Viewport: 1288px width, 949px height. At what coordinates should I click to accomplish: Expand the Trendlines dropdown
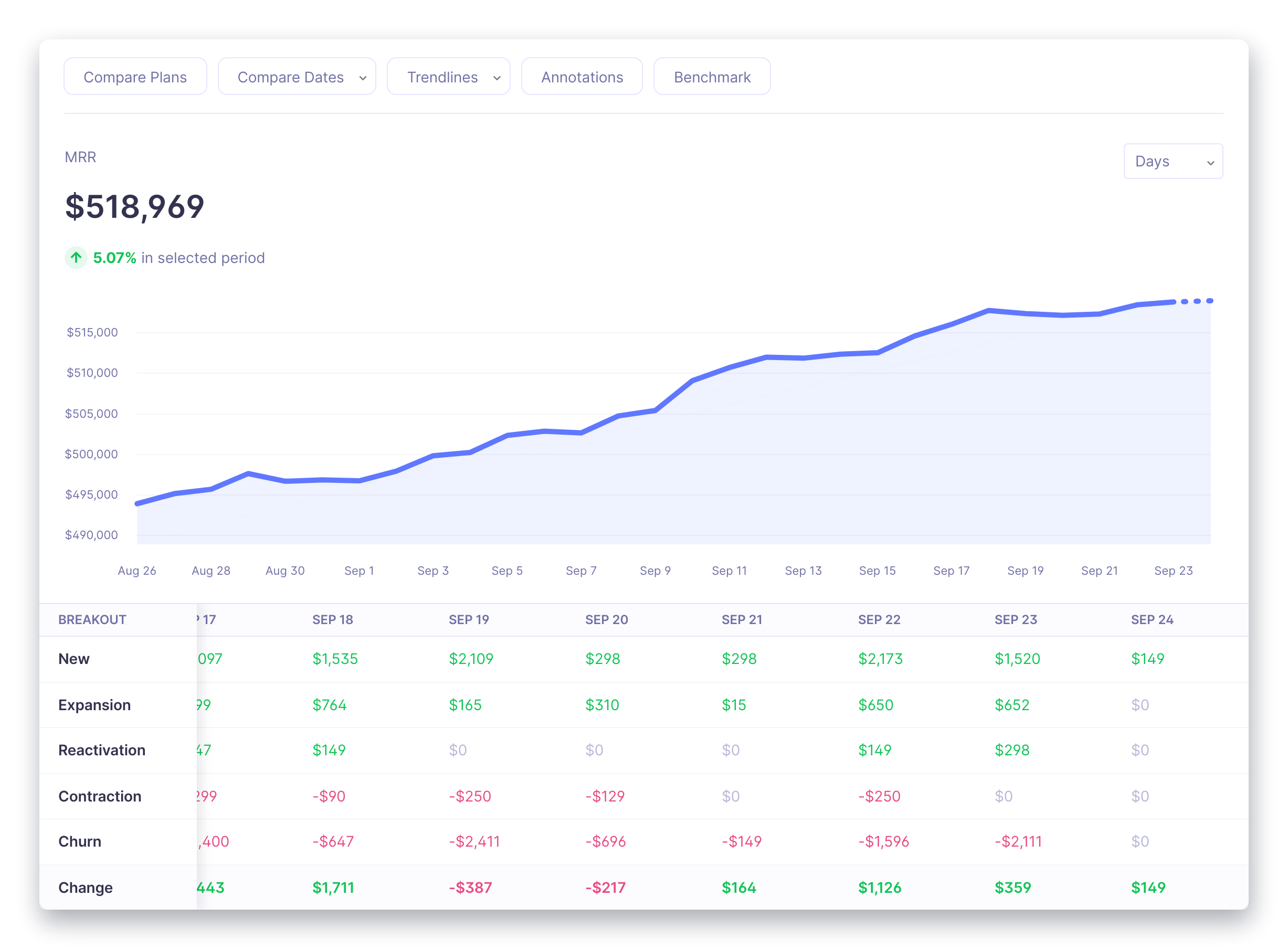(448, 77)
